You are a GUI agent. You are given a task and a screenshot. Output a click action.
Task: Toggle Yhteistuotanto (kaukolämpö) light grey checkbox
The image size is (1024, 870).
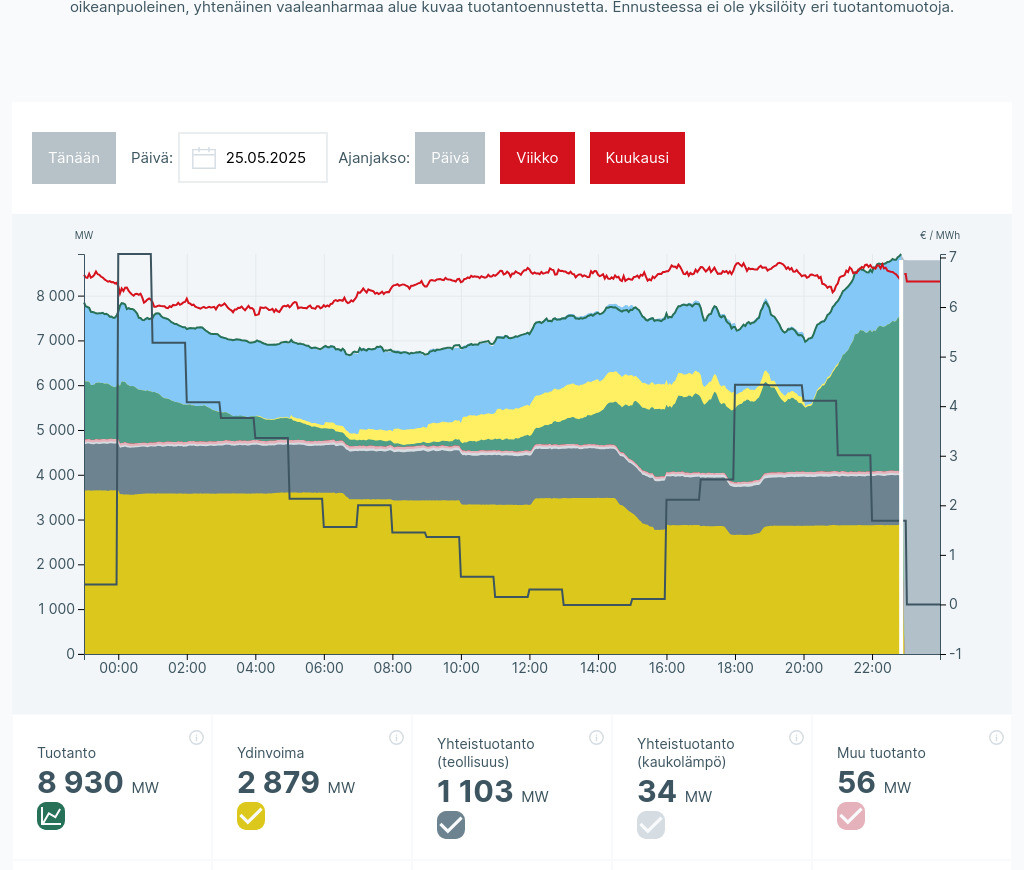click(x=651, y=825)
